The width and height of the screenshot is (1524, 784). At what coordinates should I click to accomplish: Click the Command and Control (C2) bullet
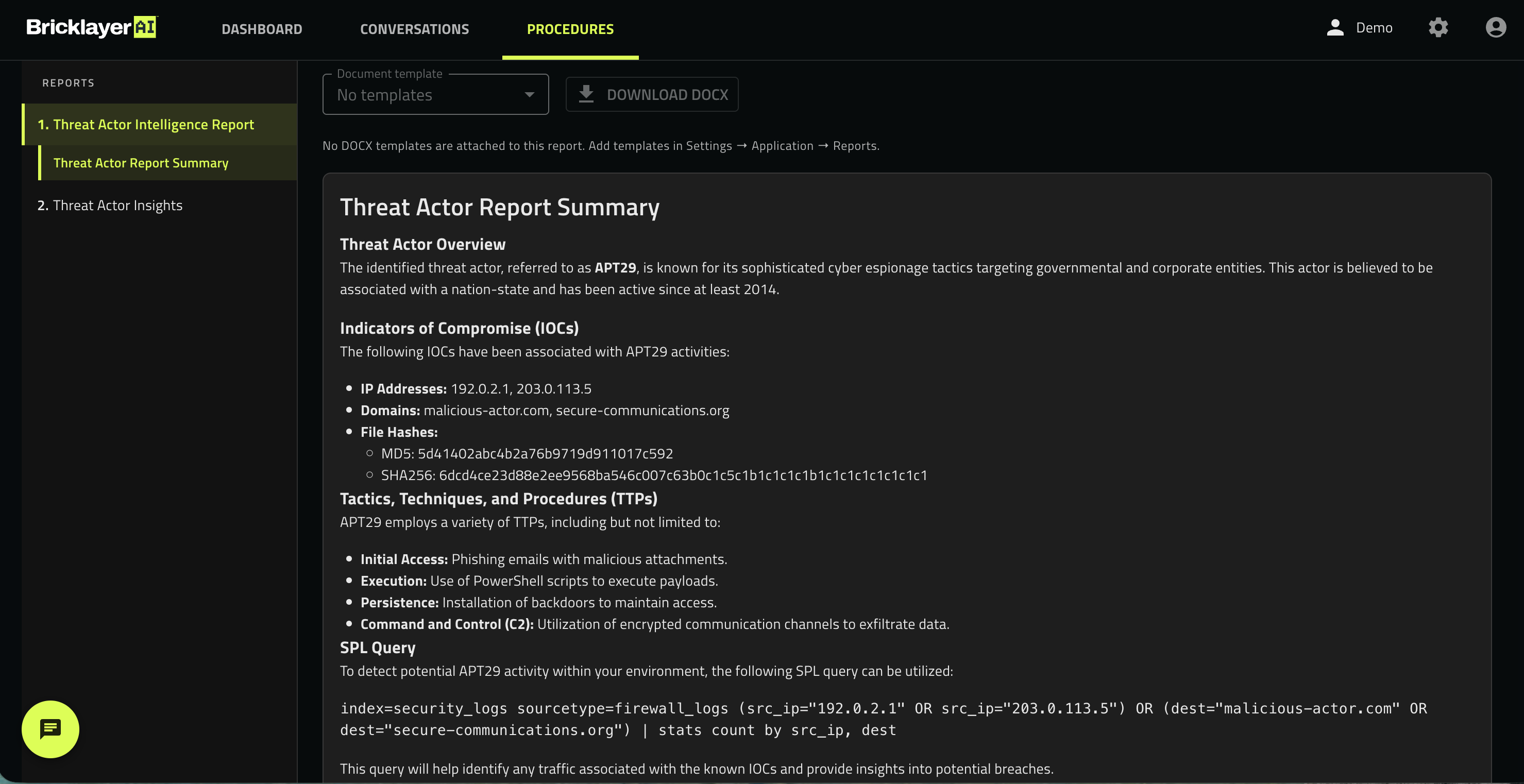tap(654, 624)
